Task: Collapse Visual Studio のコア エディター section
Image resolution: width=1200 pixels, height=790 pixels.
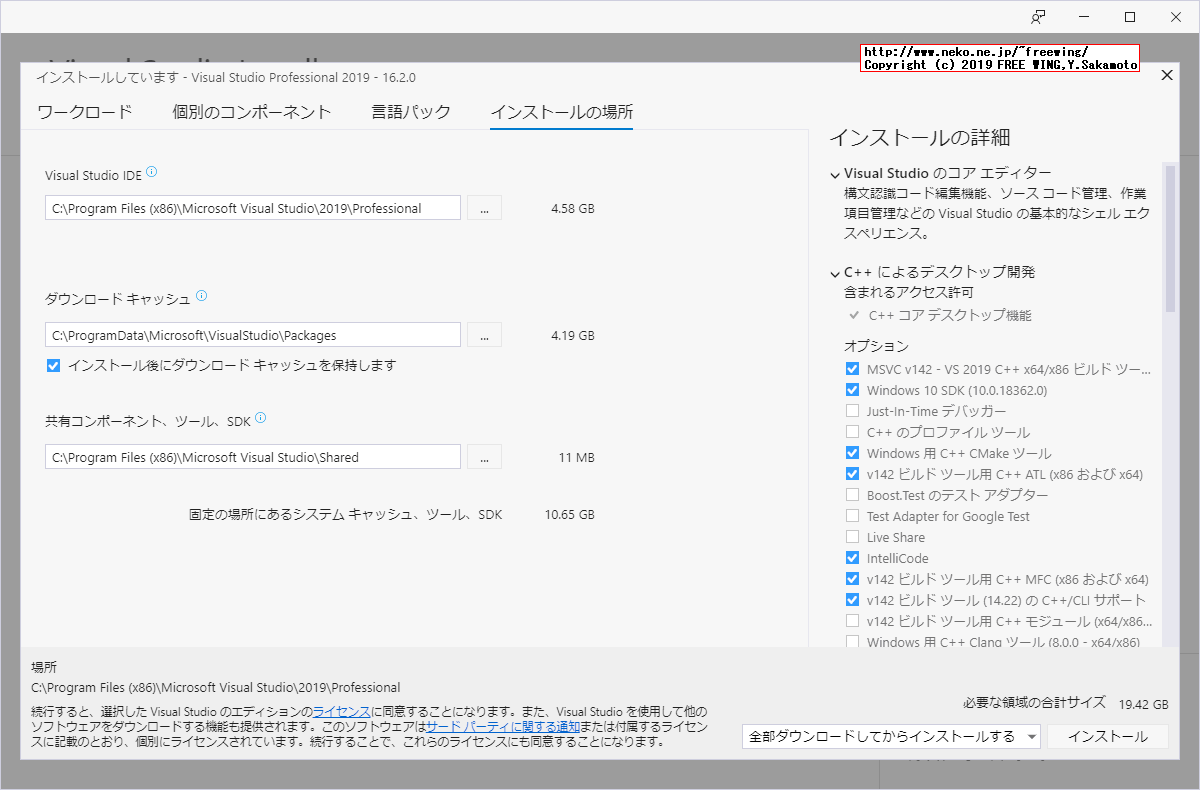Action: (x=835, y=172)
